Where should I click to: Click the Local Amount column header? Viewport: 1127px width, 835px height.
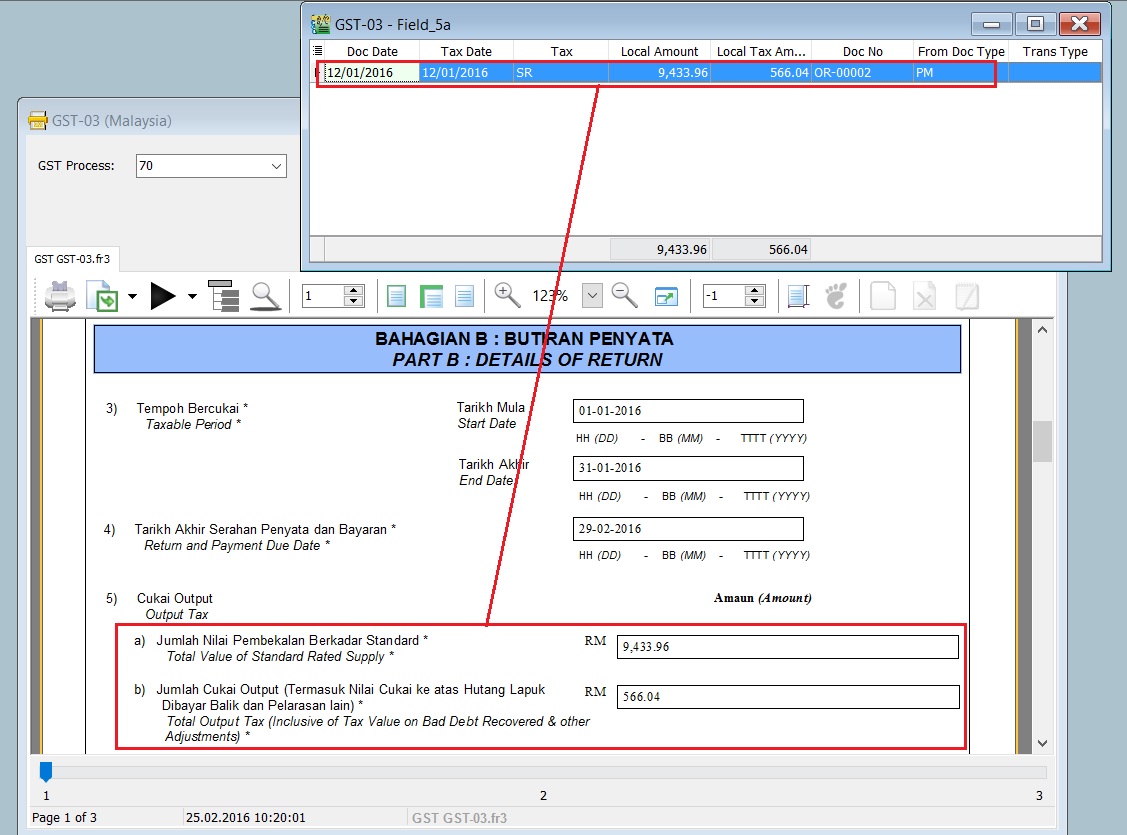pos(659,51)
